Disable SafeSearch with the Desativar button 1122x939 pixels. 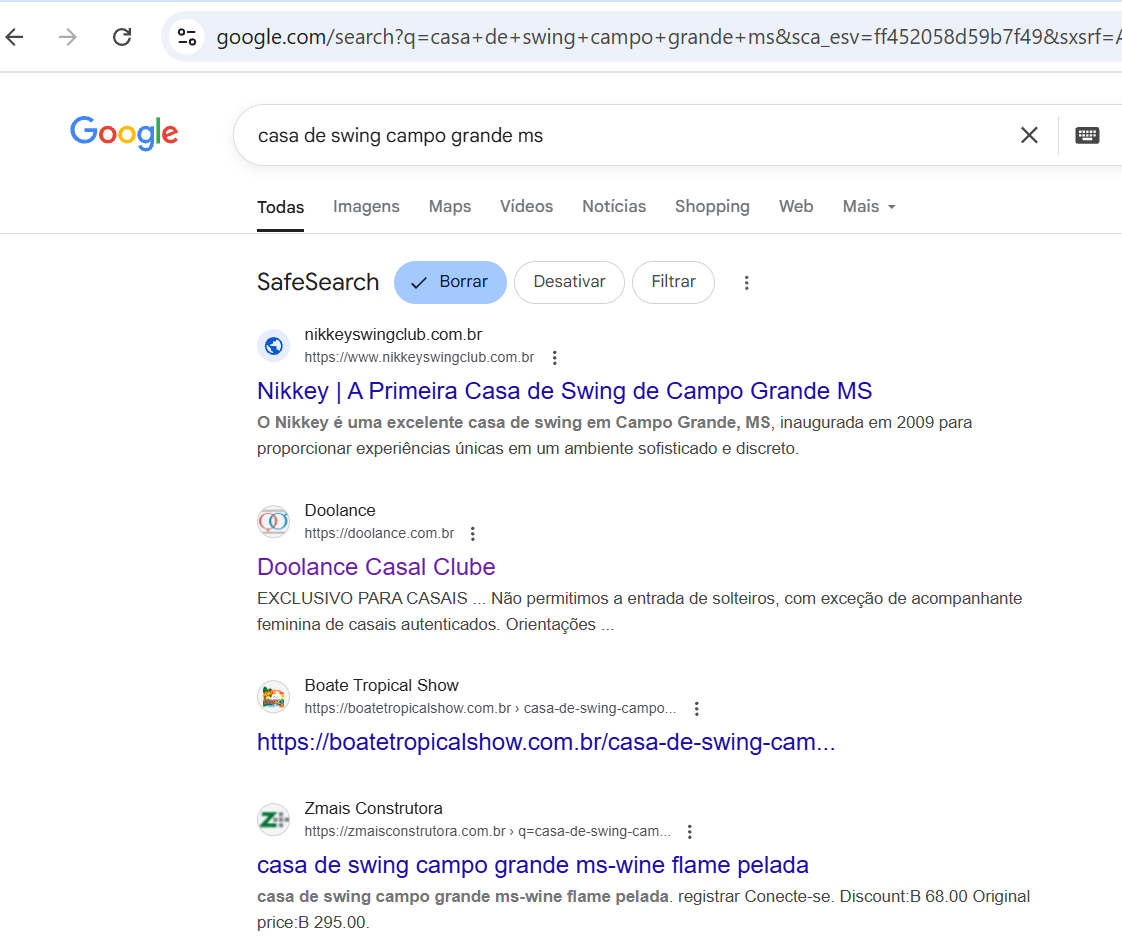(569, 282)
